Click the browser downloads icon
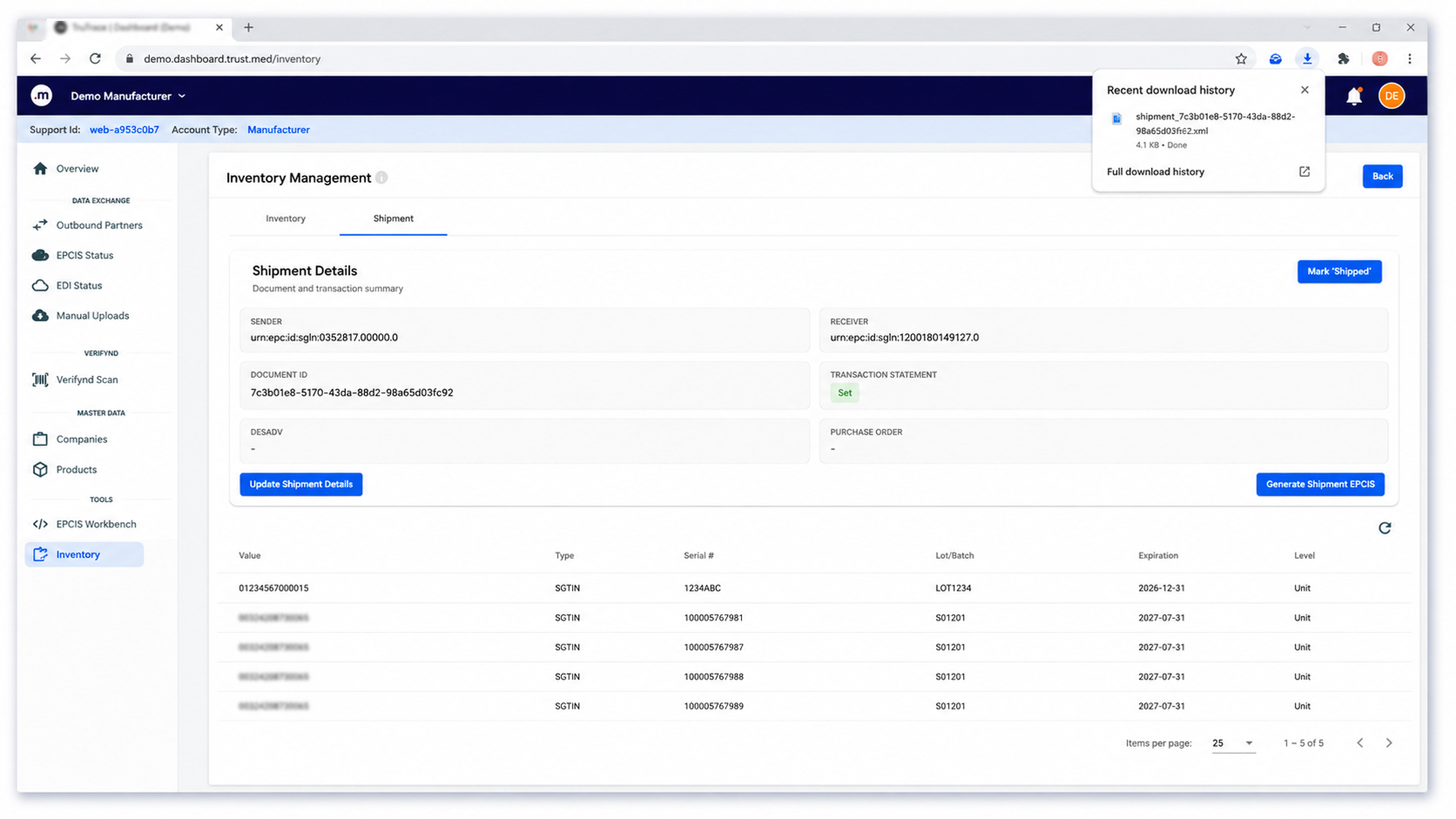Screen dimensions: 1456x819 tap(1307, 58)
